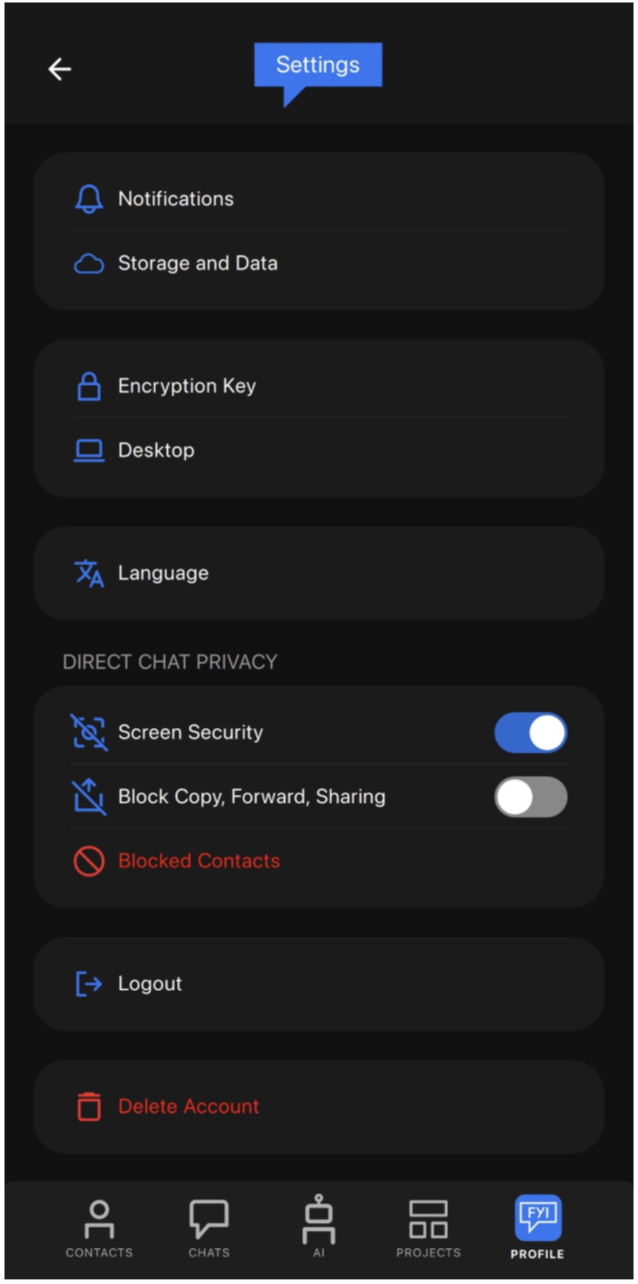Tap the Block Copy share-disabled icon
The image size is (638, 1284).
[x=89, y=797]
